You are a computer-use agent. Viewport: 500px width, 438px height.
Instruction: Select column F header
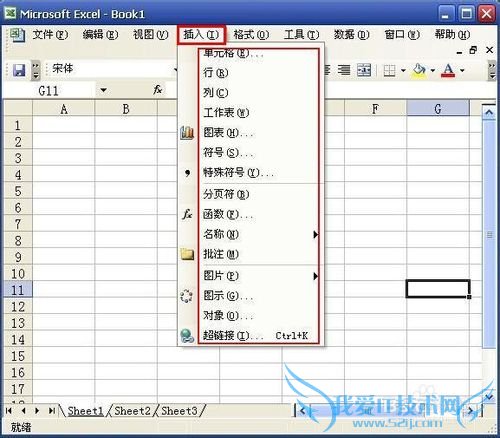pos(375,109)
